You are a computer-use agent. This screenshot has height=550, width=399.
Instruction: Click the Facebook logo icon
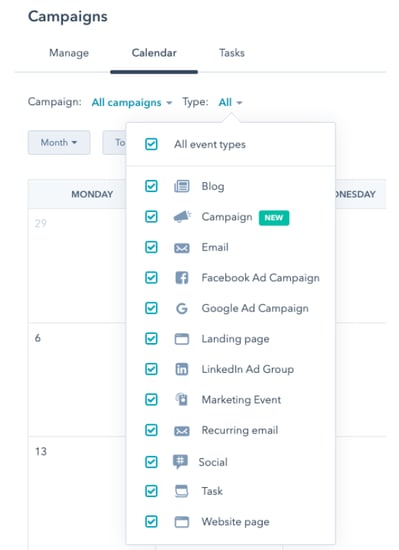tap(182, 278)
